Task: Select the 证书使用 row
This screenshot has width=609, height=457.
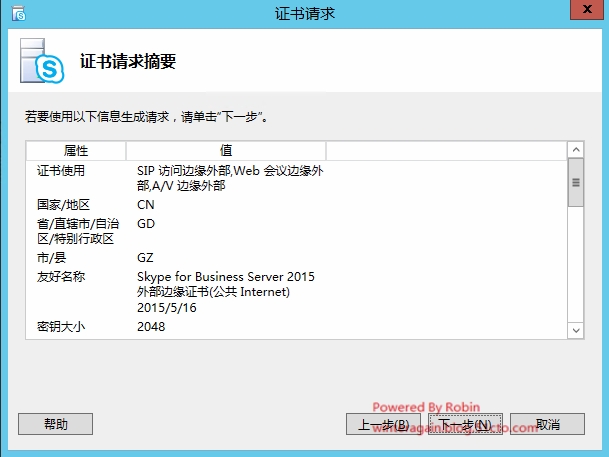Action: [296, 178]
